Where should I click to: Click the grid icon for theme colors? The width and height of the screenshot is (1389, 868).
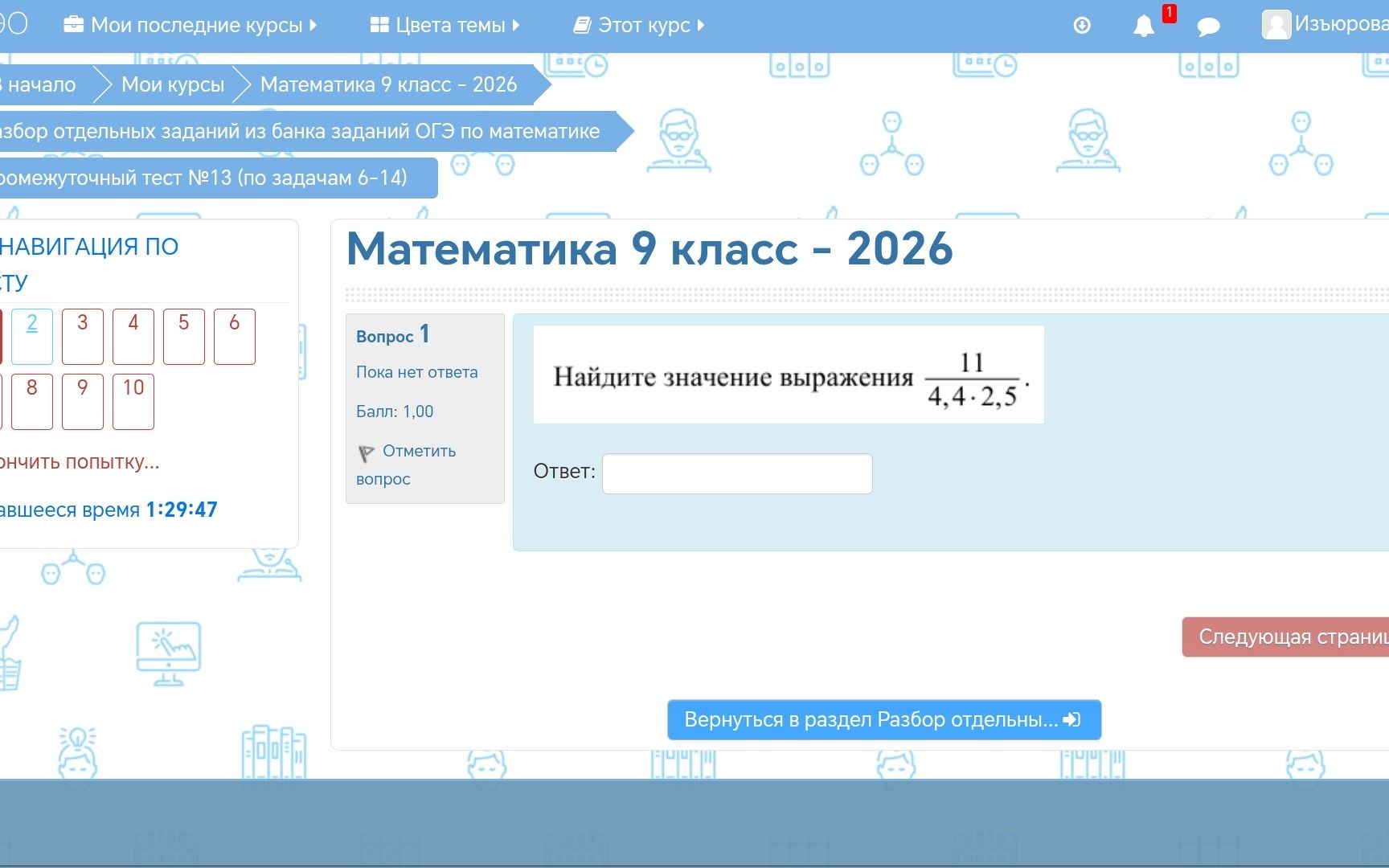pos(379,25)
